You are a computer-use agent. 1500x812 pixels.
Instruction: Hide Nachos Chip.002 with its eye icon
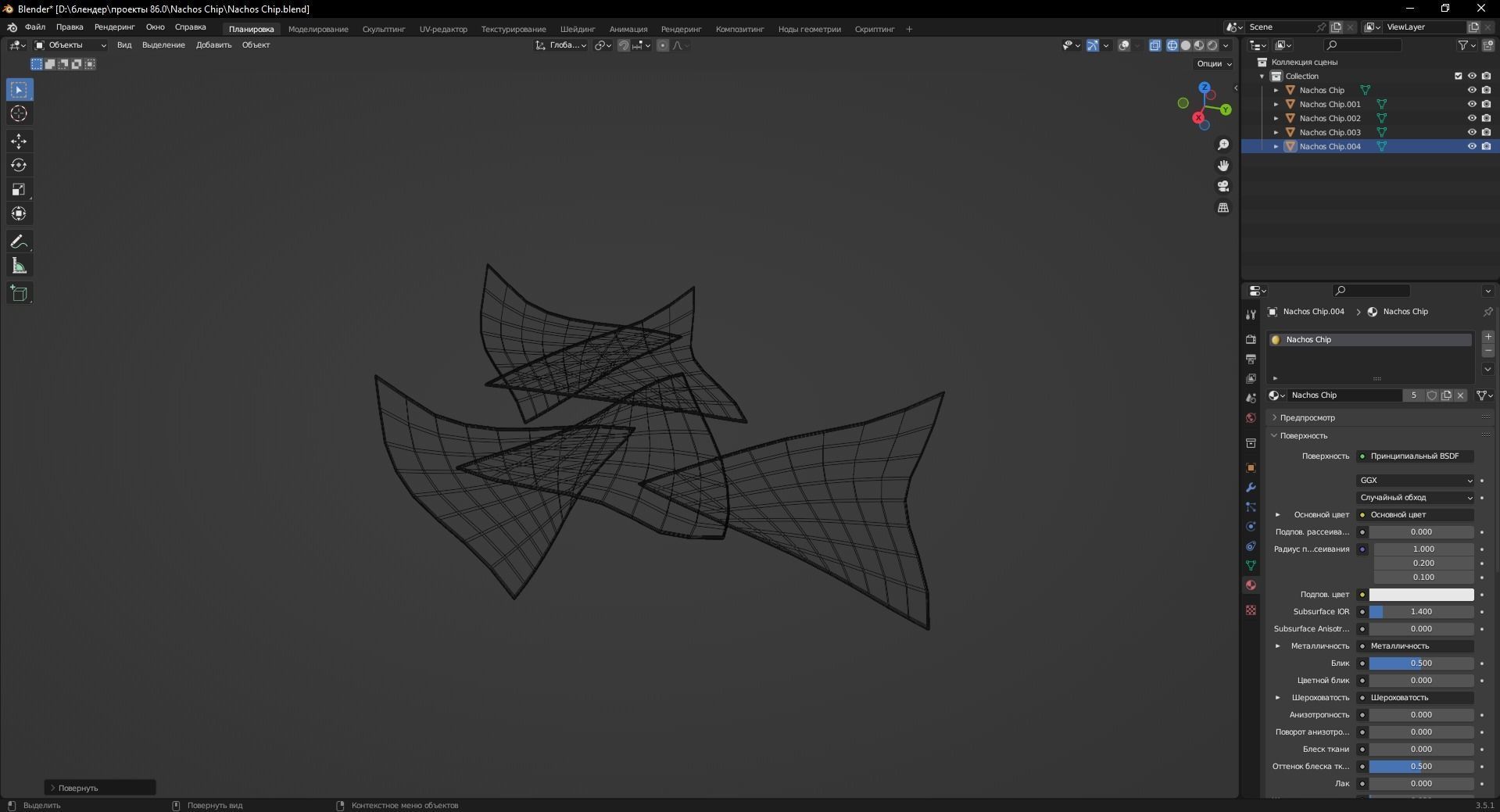[x=1472, y=119]
